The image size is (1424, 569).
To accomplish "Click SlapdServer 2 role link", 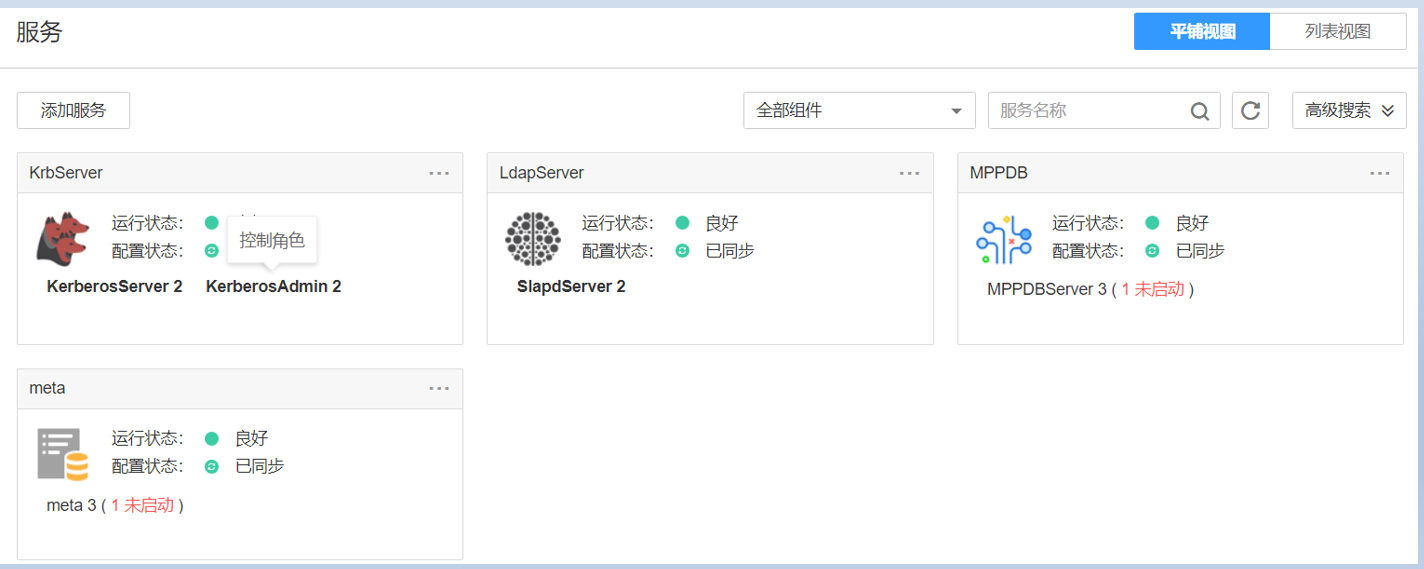I will [571, 286].
